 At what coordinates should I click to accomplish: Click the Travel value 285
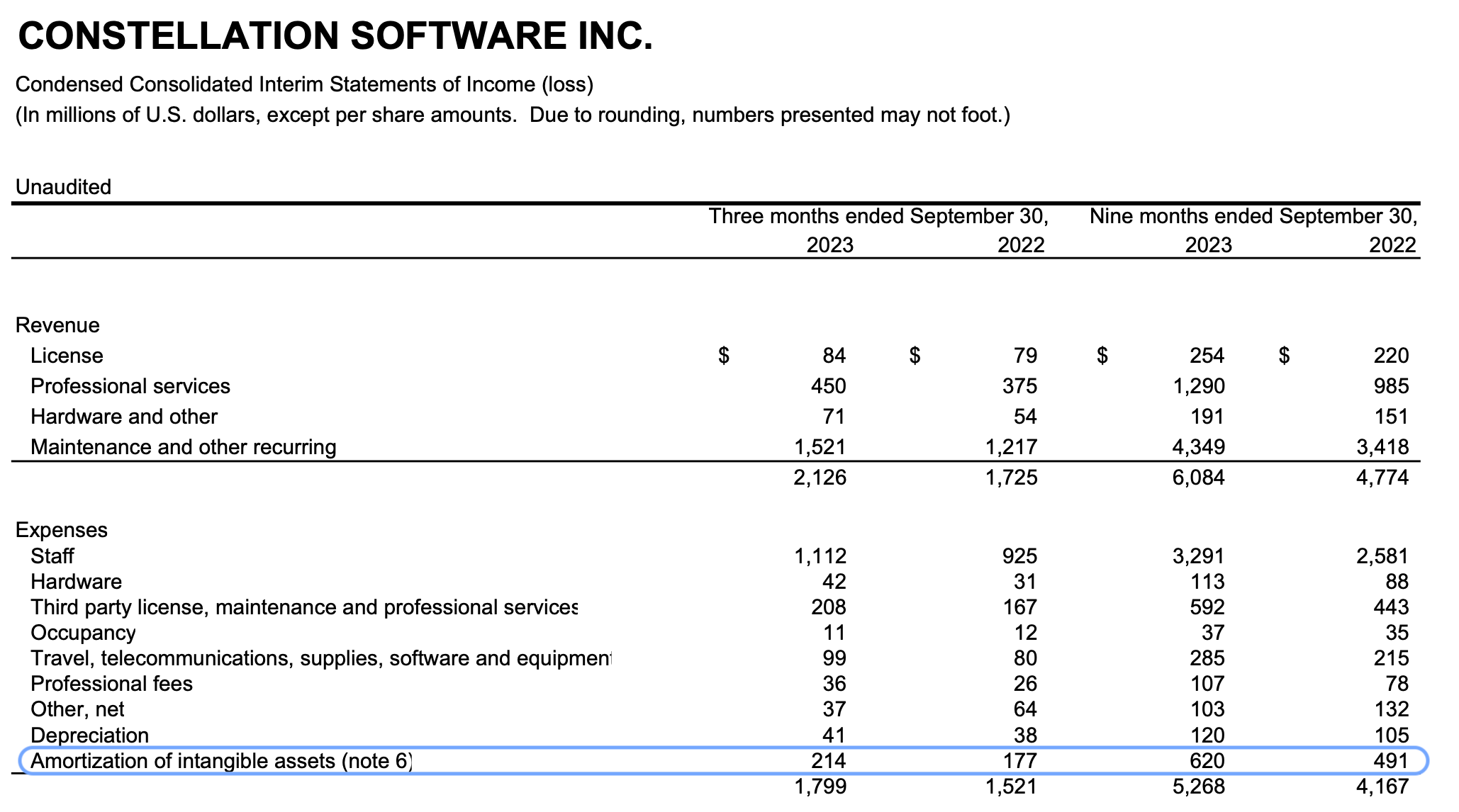tap(1207, 658)
